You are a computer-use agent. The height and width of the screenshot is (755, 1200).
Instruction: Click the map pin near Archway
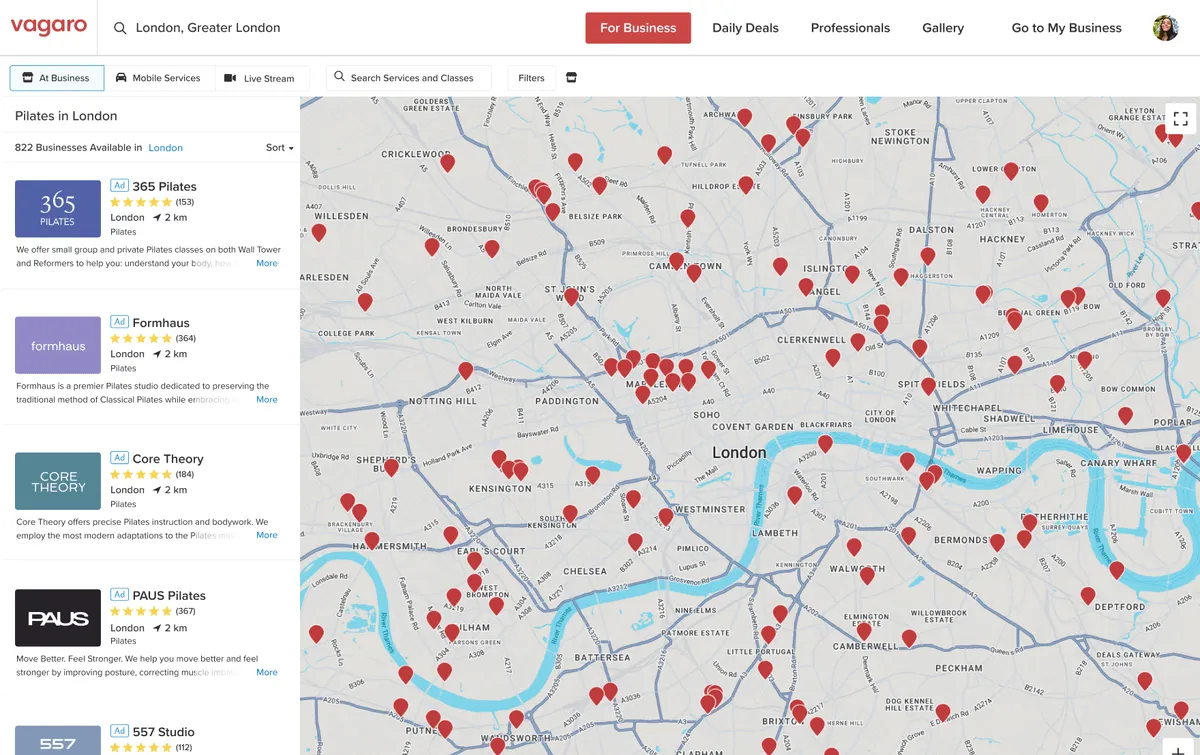point(744,117)
